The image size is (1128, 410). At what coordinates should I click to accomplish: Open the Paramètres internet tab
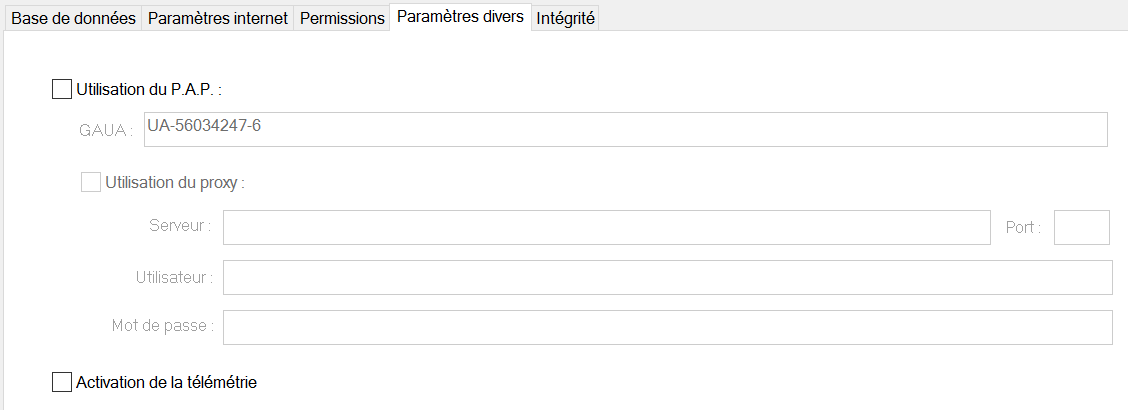[218, 18]
